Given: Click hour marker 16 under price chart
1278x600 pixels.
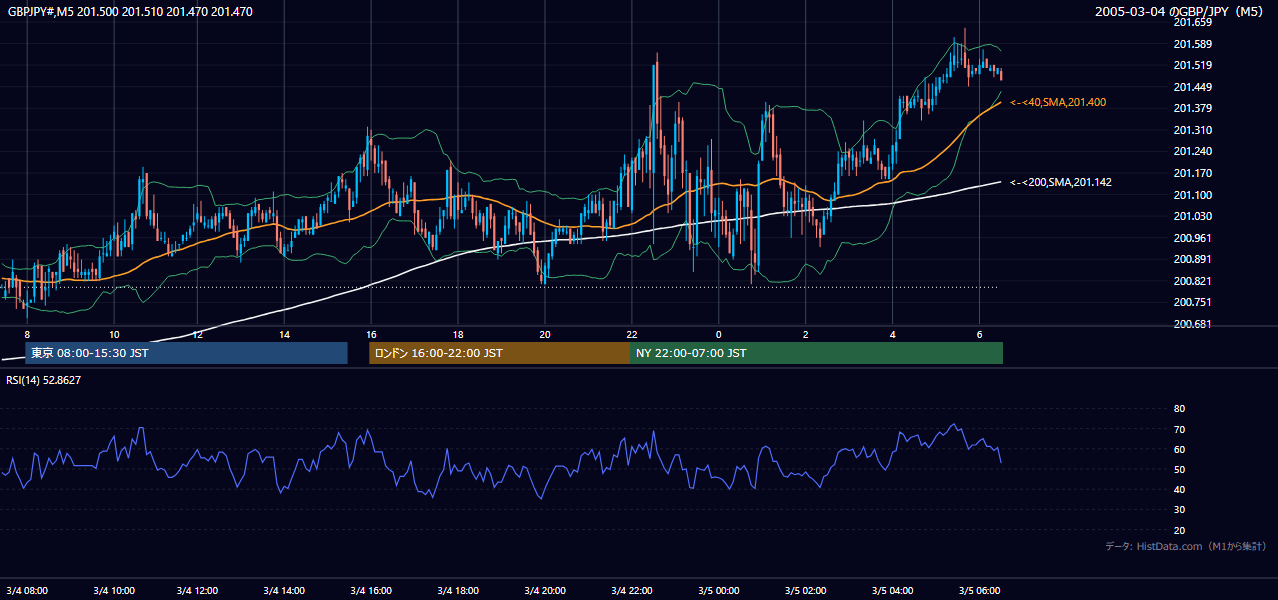Looking at the screenshot, I should pyautogui.click(x=371, y=334).
